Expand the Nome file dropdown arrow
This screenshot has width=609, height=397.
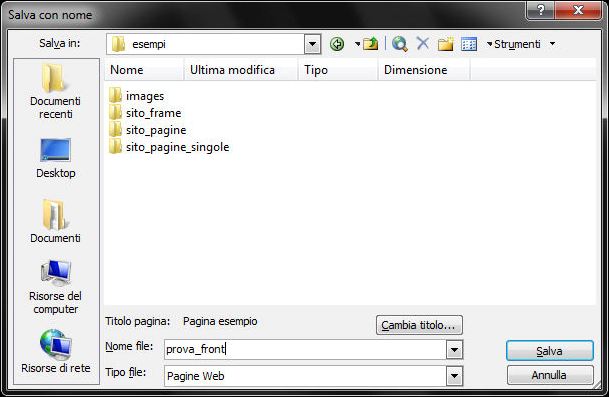(454, 350)
